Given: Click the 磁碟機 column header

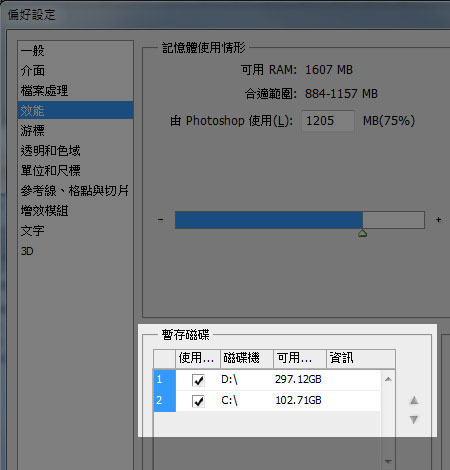Looking at the screenshot, I should (247, 359).
